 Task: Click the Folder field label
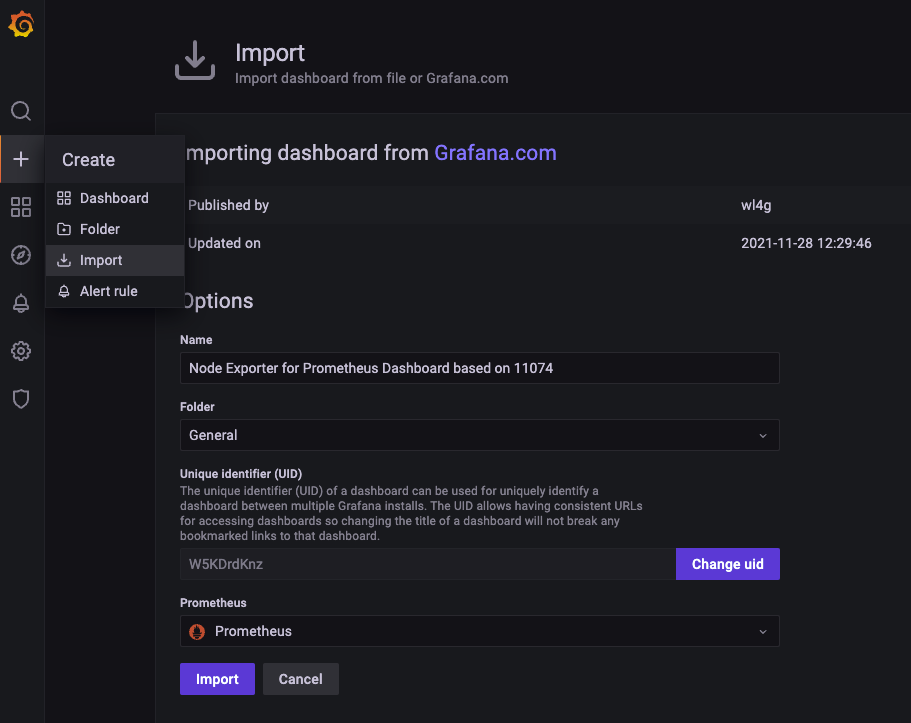197,407
